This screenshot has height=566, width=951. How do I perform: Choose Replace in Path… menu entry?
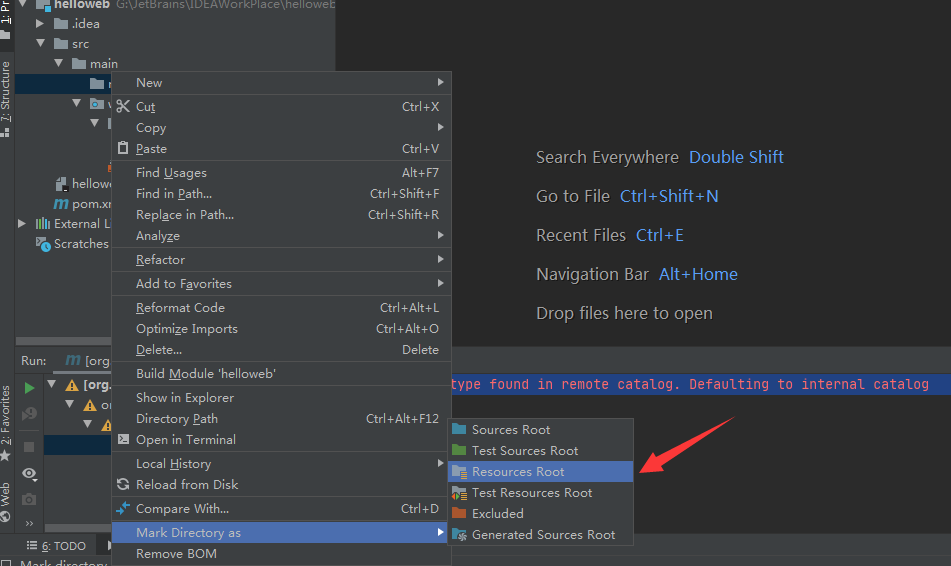pyautogui.click(x=281, y=215)
